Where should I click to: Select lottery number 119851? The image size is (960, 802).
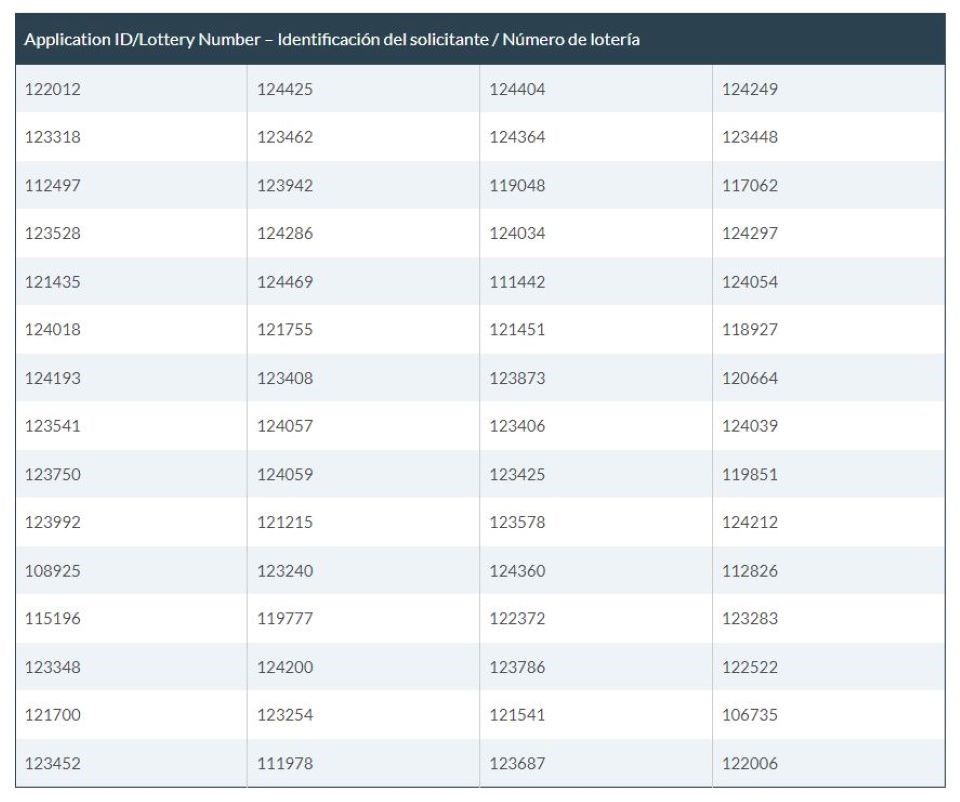pyautogui.click(x=749, y=474)
